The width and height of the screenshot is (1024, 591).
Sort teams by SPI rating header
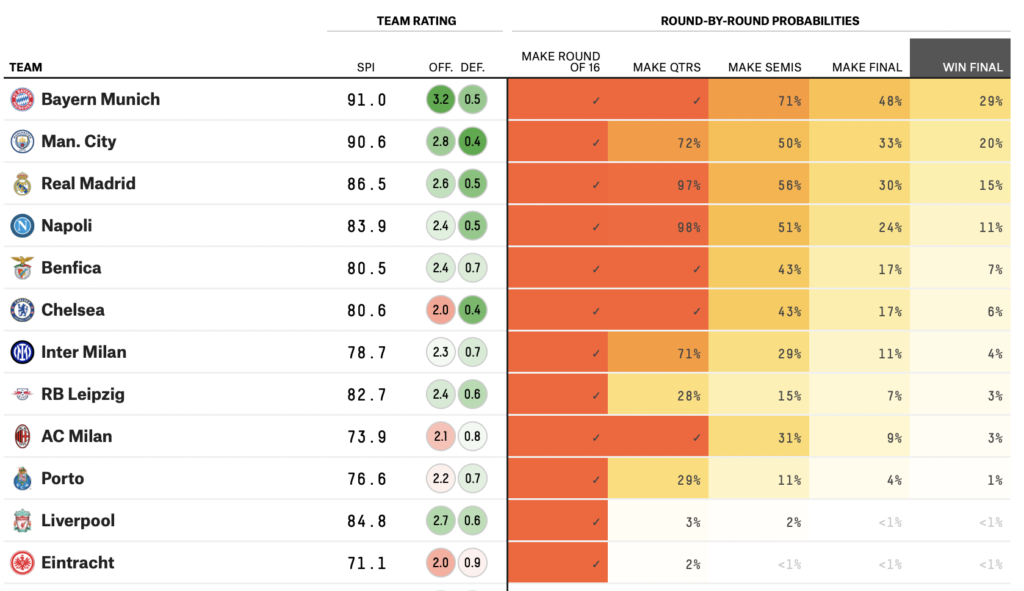(x=366, y=67)
